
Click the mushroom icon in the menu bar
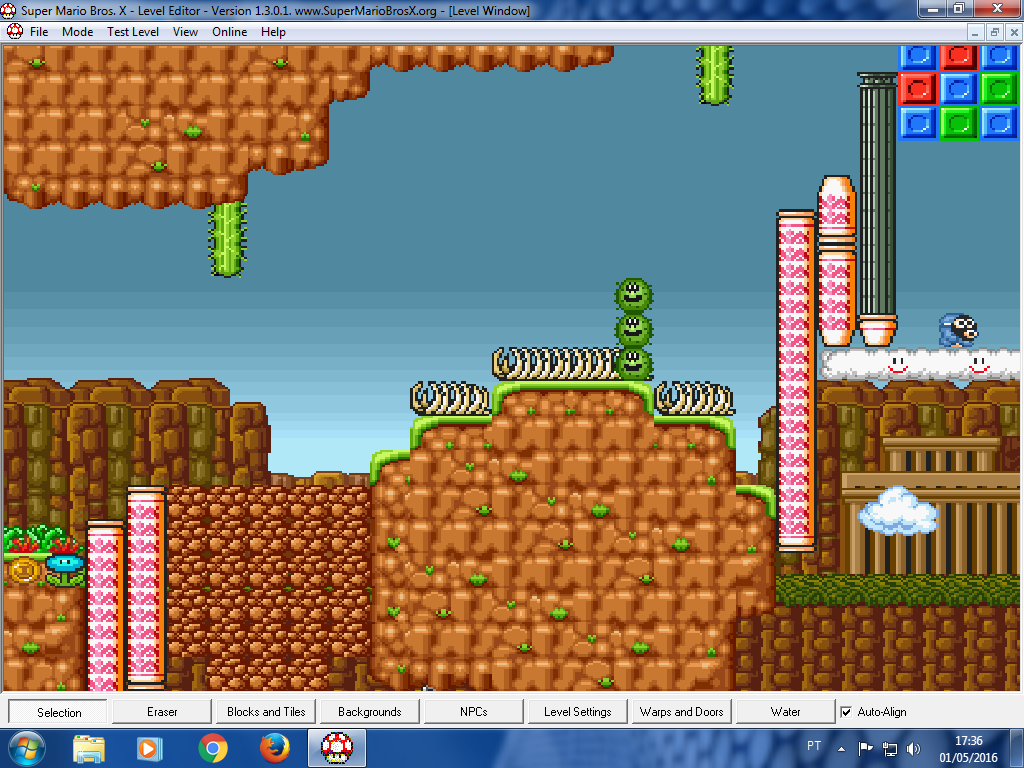(14, 32)
